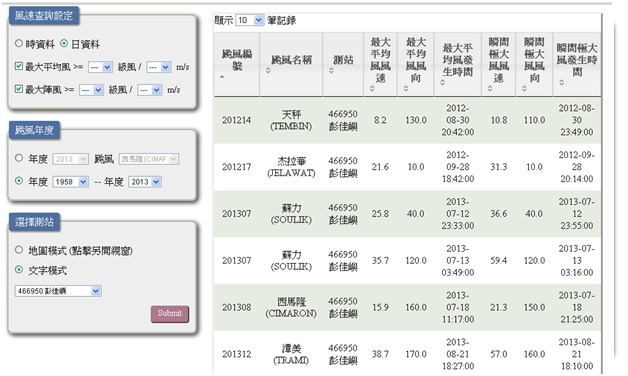This screenshot has height=376, width=628.
Task: Click wind speed value 25.8
Action: click(x=380, y=214)
